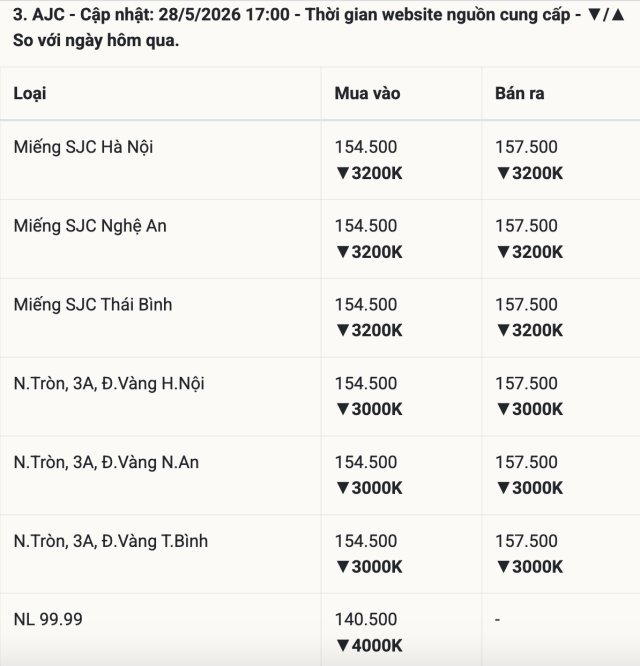The height and width of the screenshot is (666, 640).
Task: Select the Miếng SJC Hà Nội row label
Action: click(83, 147)
